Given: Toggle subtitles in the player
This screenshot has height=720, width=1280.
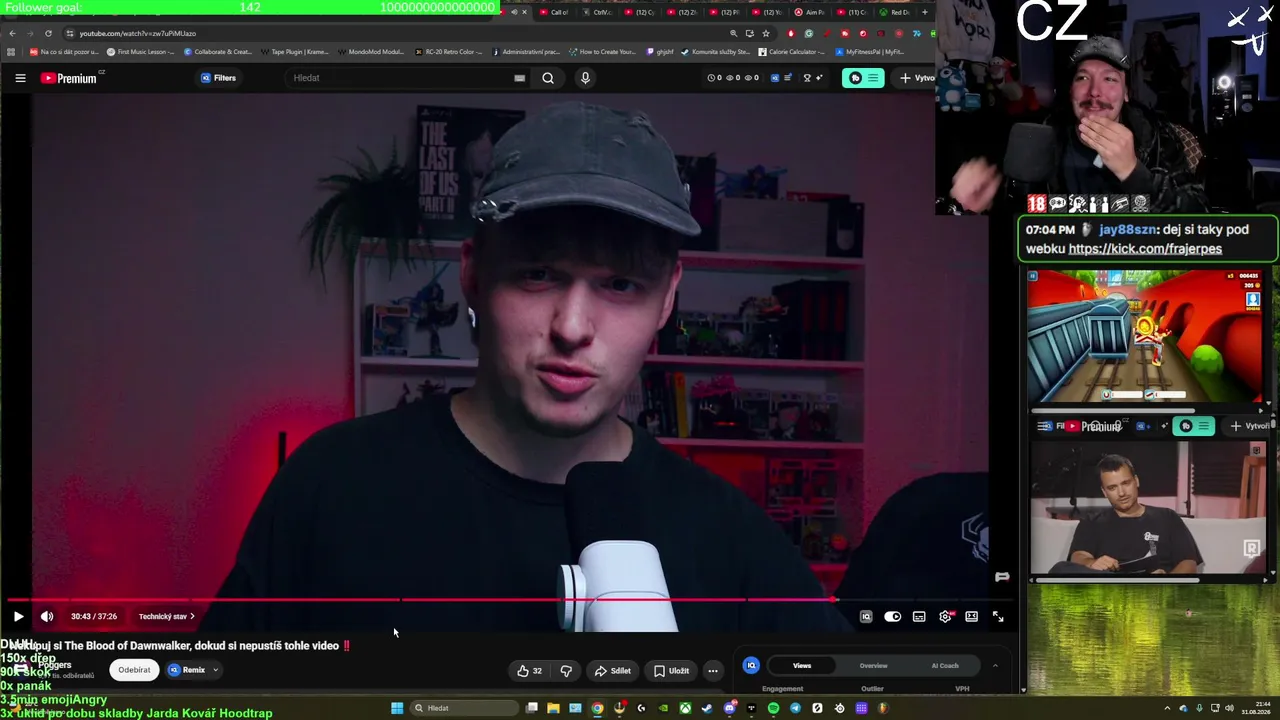Looking at the screenshot, I should coord(919,617).
